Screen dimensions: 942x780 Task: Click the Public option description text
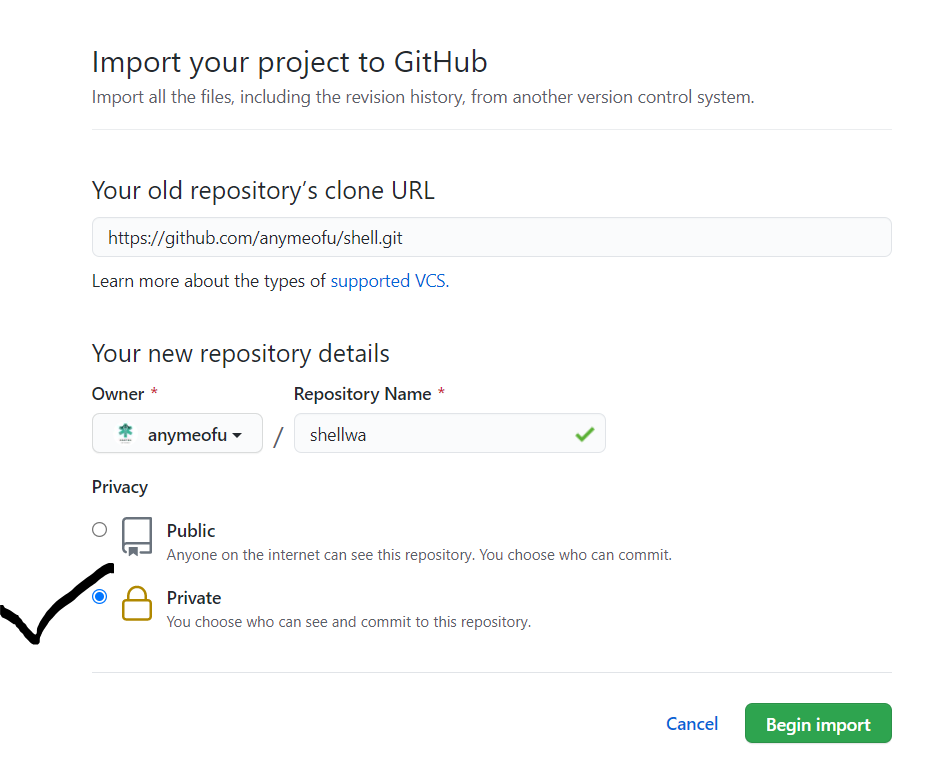click(419, 554)
